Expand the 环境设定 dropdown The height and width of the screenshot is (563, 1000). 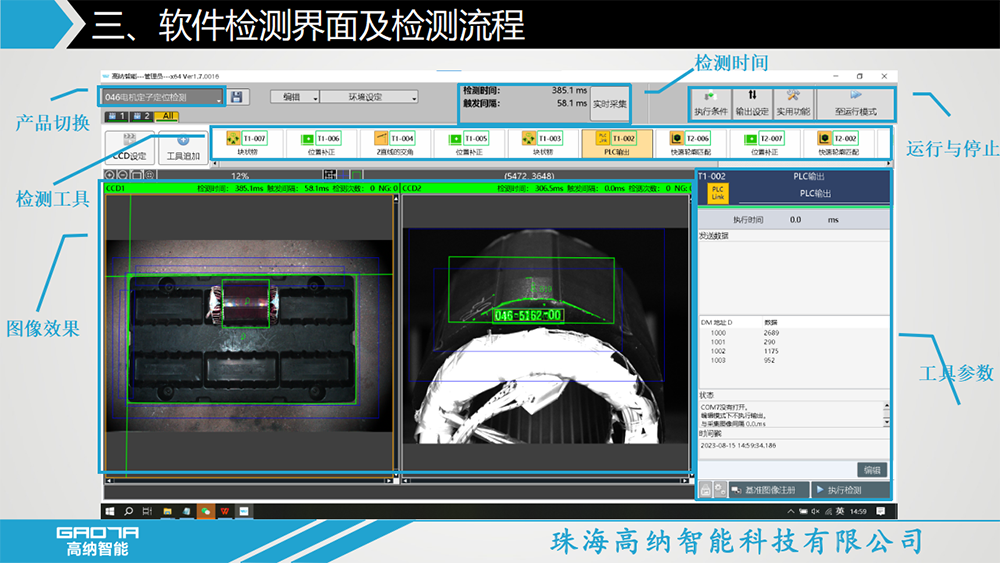click(370, 97)
